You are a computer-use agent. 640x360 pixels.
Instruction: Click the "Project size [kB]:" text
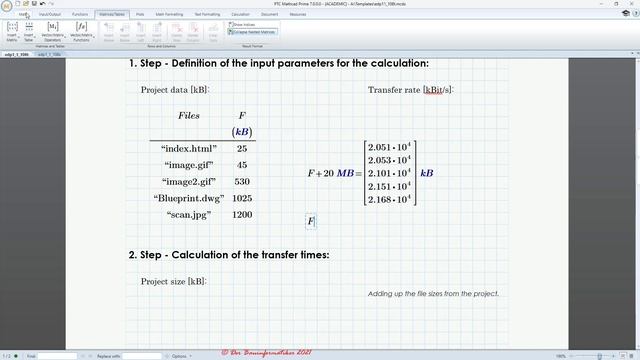click(174, 281)
